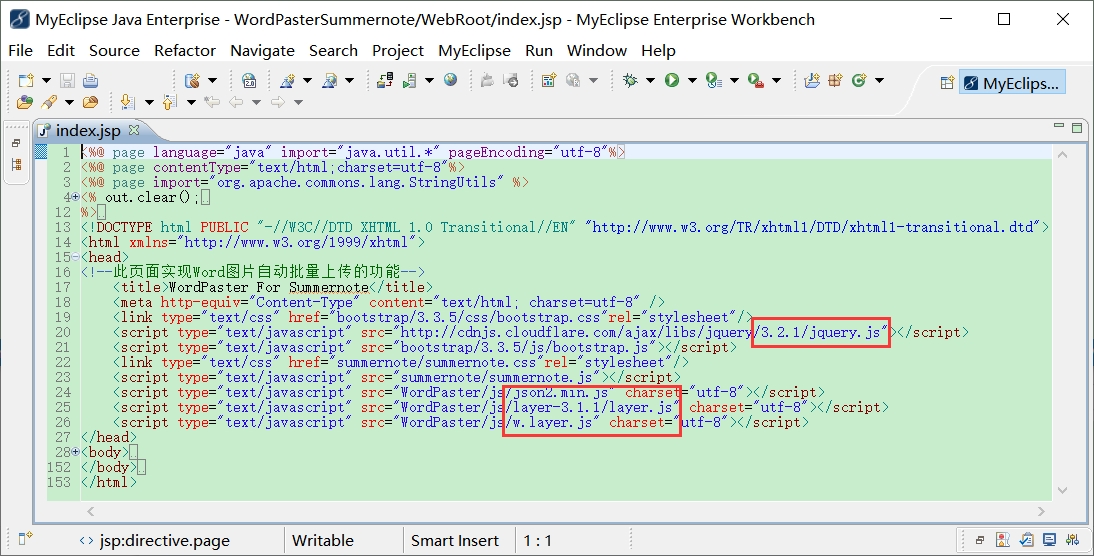
Task: Click the Previous Annotation arrow icon
Action: point(170,103)
